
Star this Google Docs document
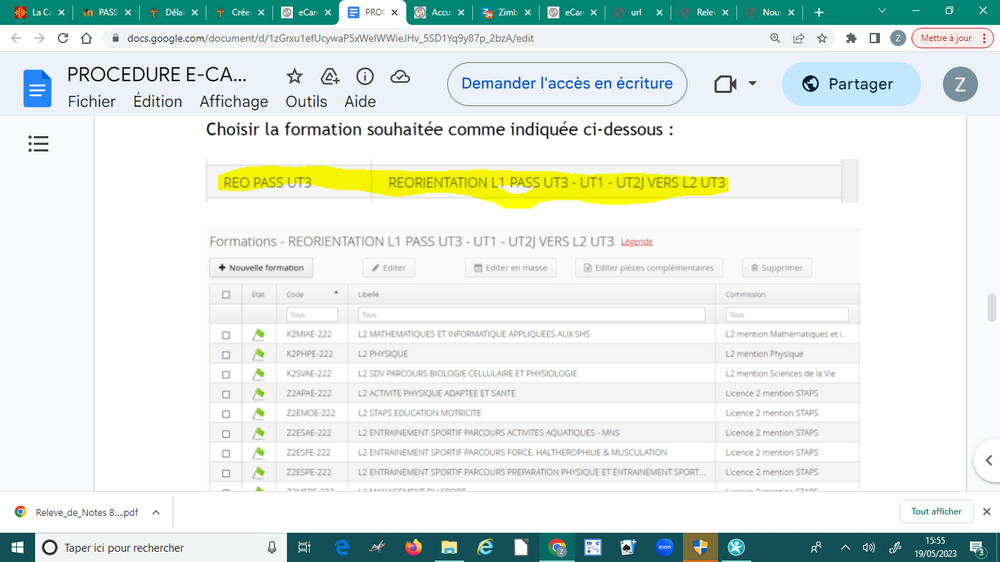click(x=294, y=77)
